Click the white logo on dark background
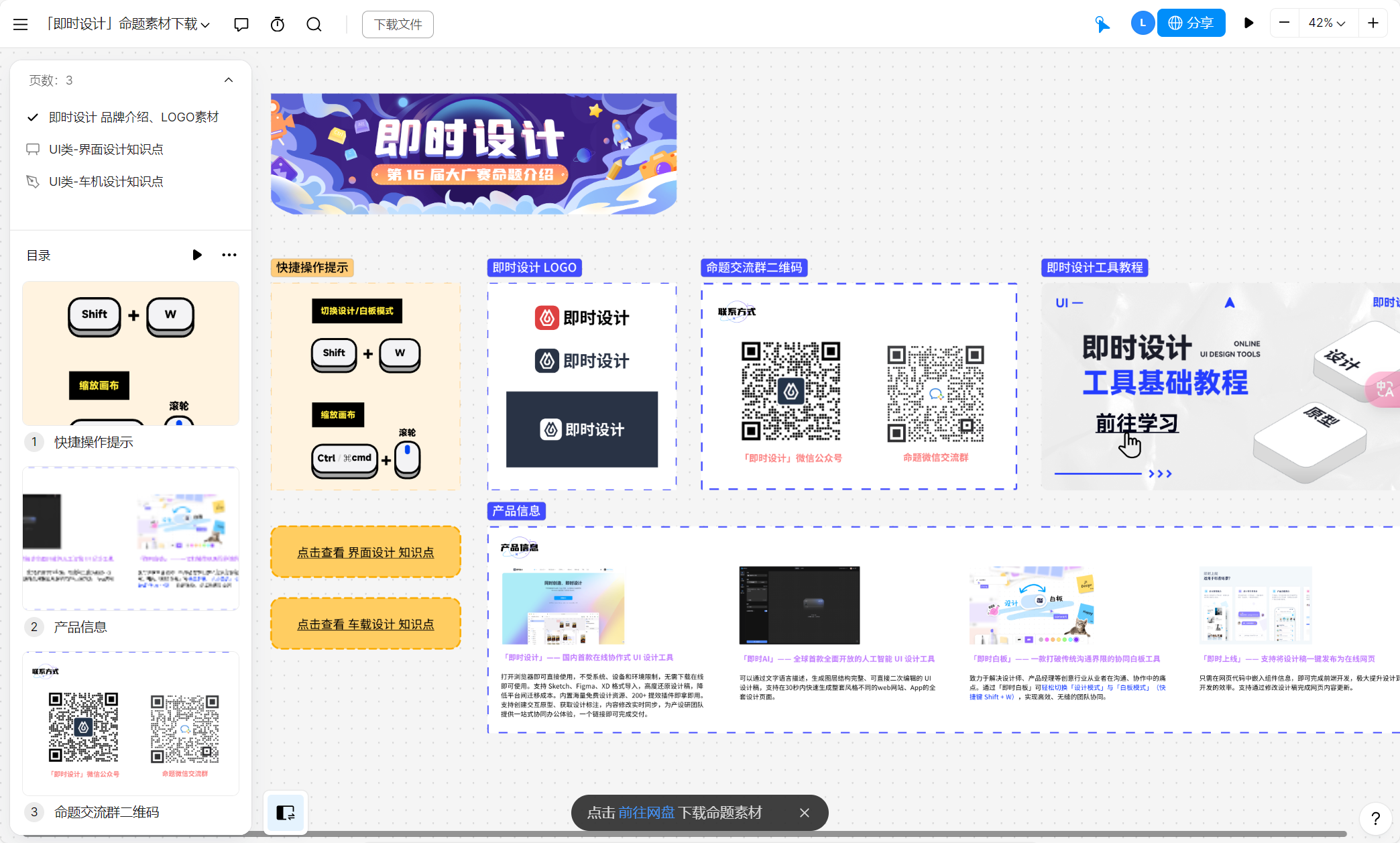Viewport: 1400px width, 843px height. tap(582, 429)
